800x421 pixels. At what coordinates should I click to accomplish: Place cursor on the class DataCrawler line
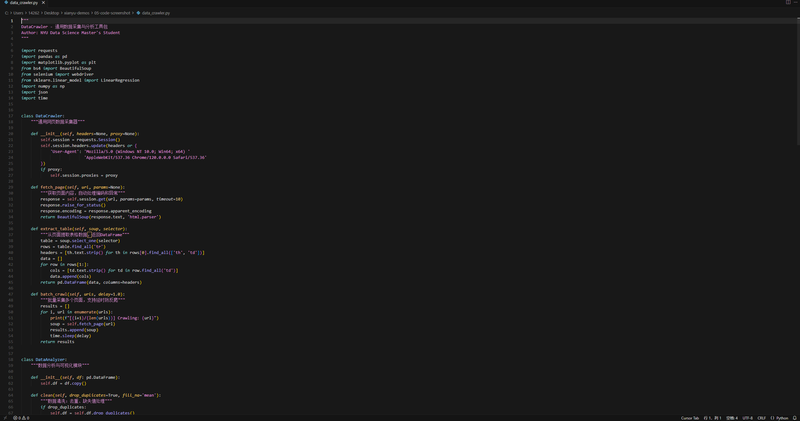pyautogui.click(x=43, y=116)
